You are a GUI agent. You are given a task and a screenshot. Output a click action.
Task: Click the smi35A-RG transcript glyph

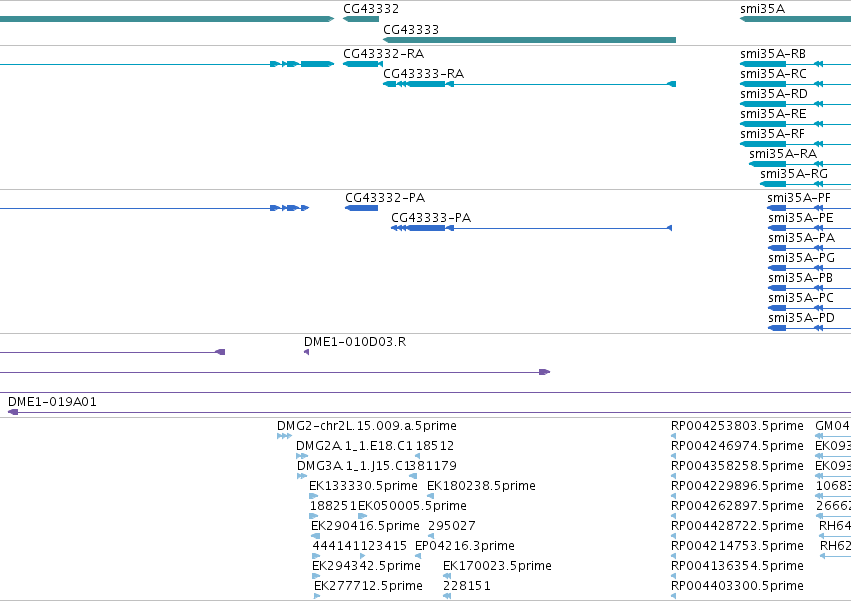tap(805, 184)
